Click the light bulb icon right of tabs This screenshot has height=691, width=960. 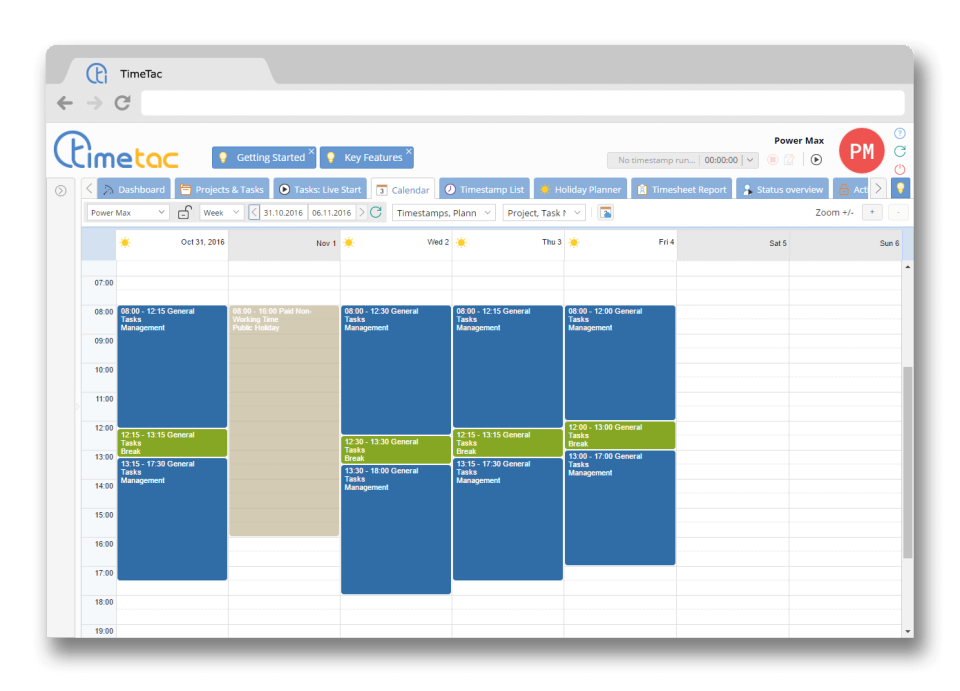[900, 189]
